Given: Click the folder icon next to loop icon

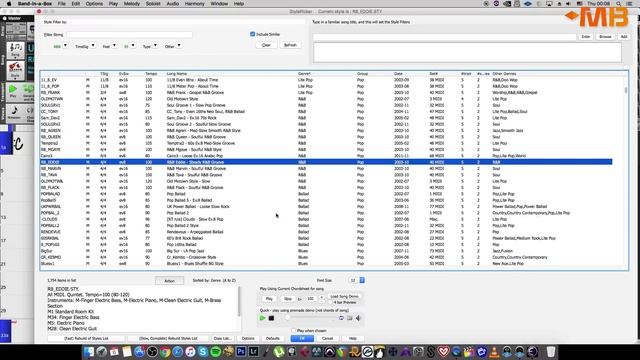Looking at the screenshot, I should pyautogui.click(x=350, y=318).
